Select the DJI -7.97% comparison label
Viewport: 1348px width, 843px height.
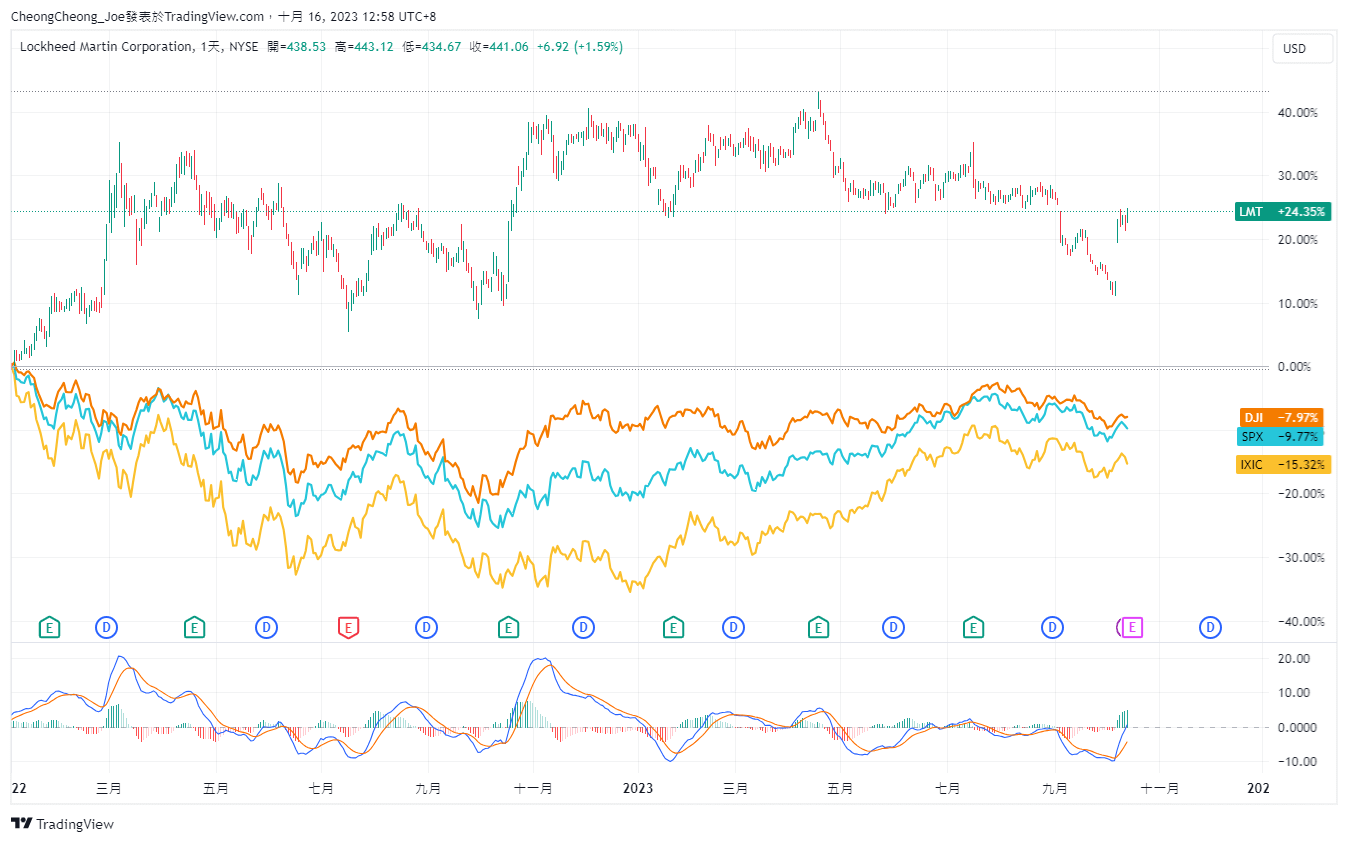tap(1281, 417)
